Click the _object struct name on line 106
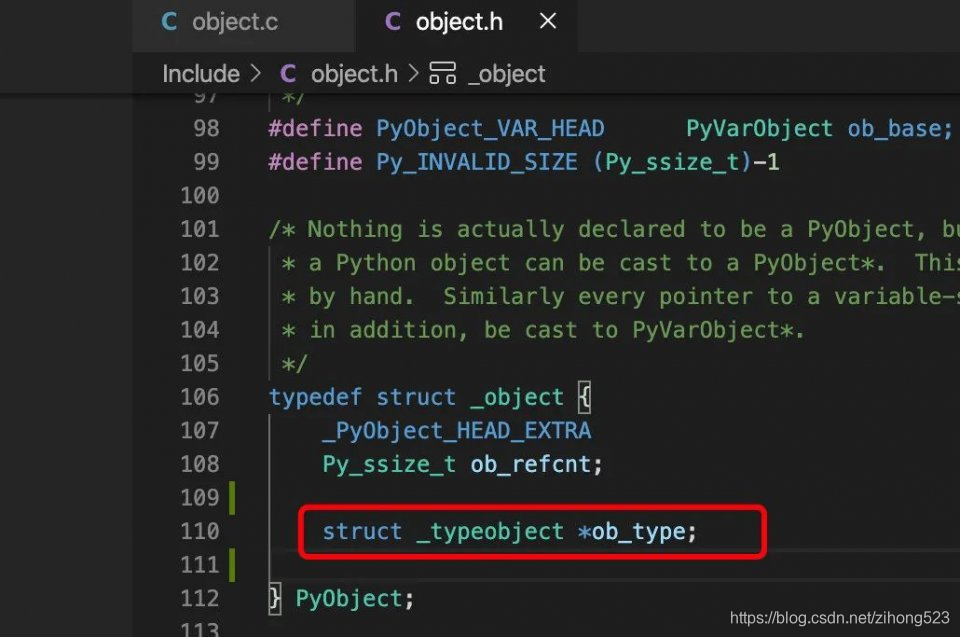Image resolution: width=960 pixels, height=637 pixels. 517,398
